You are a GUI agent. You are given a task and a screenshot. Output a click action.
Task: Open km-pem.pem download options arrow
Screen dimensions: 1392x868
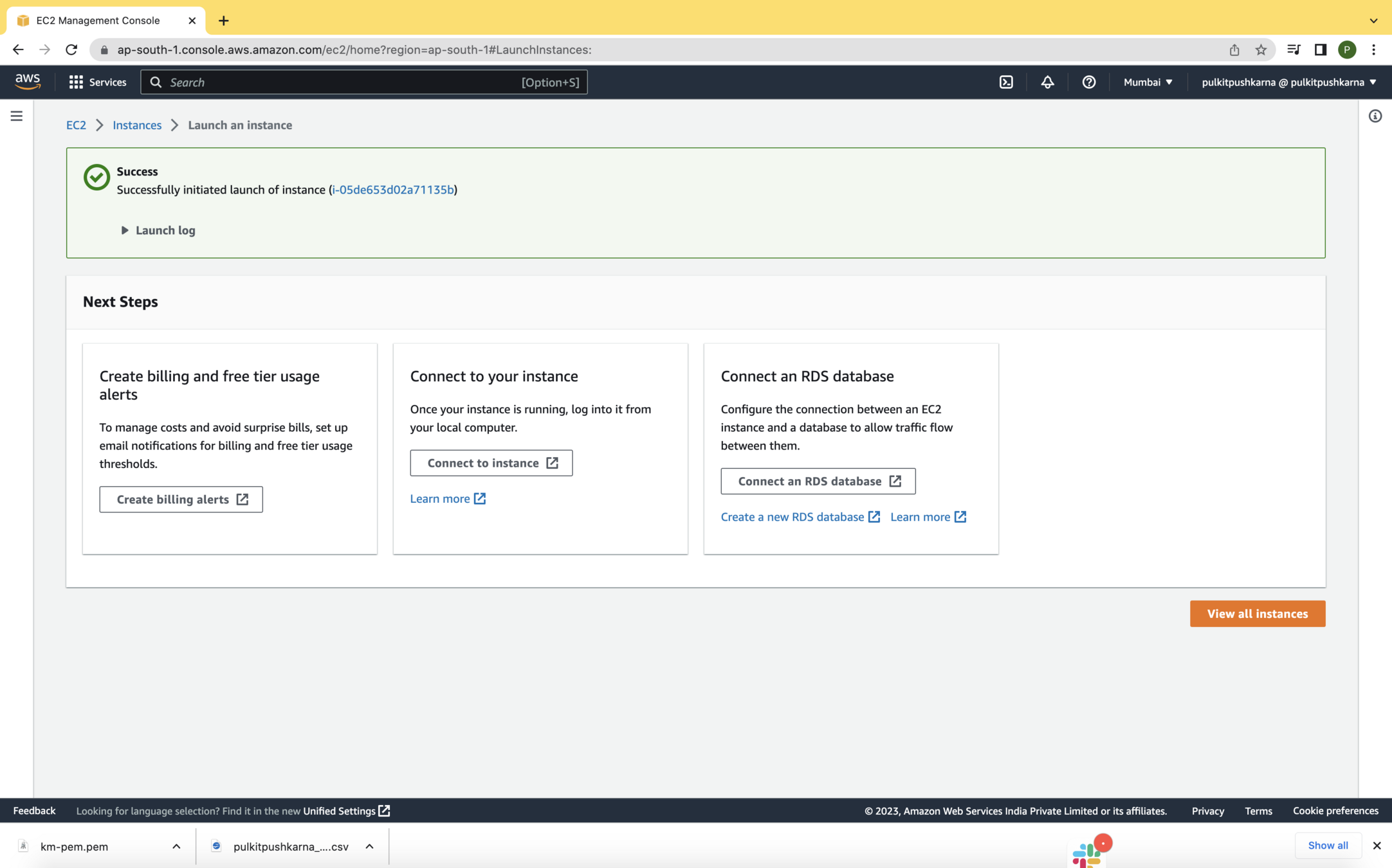(176, 846)
